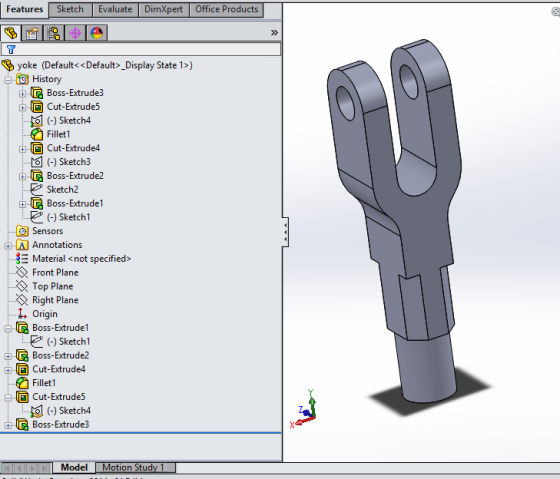Open the PropertyManager tab icon
The width and height of the screenshot is (560, 479).
32,33
